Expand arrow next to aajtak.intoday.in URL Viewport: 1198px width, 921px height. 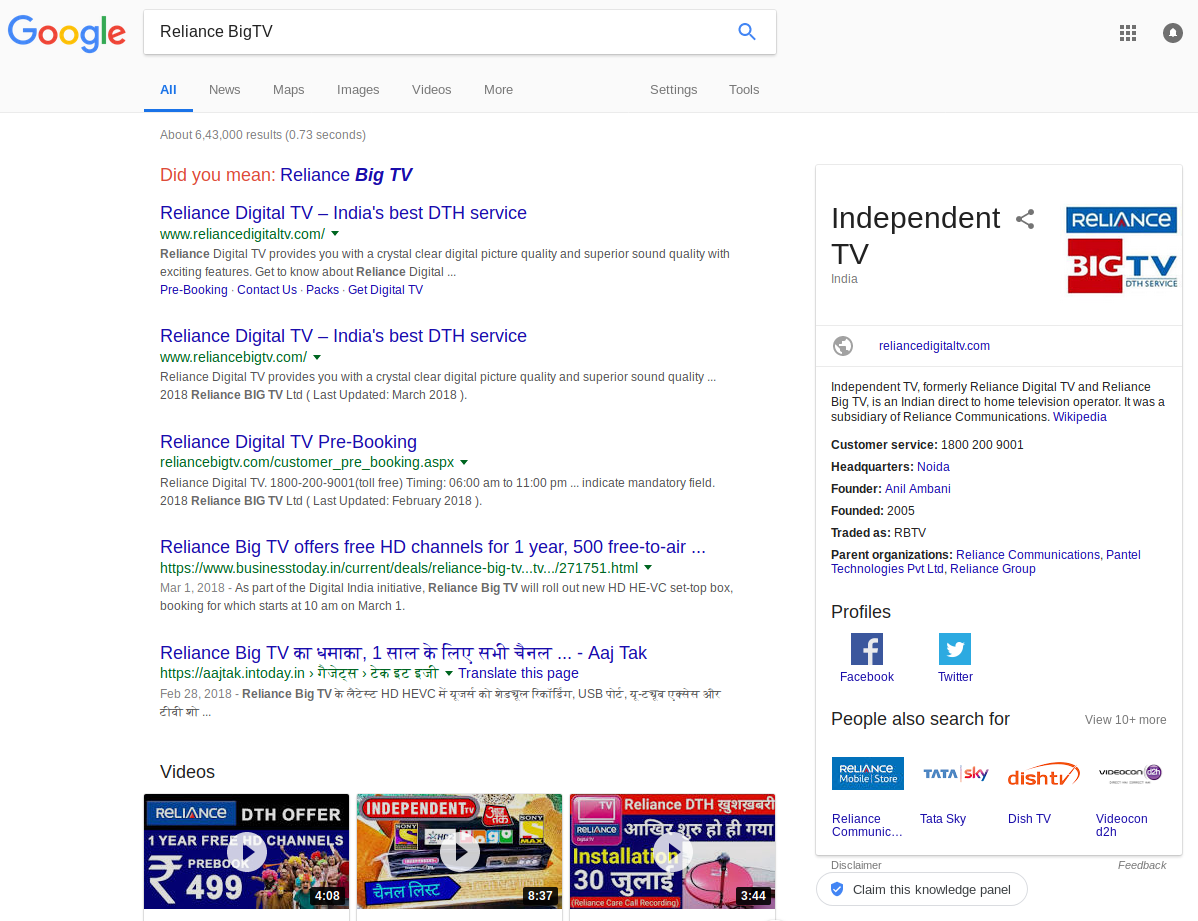(x=448, y=673)
